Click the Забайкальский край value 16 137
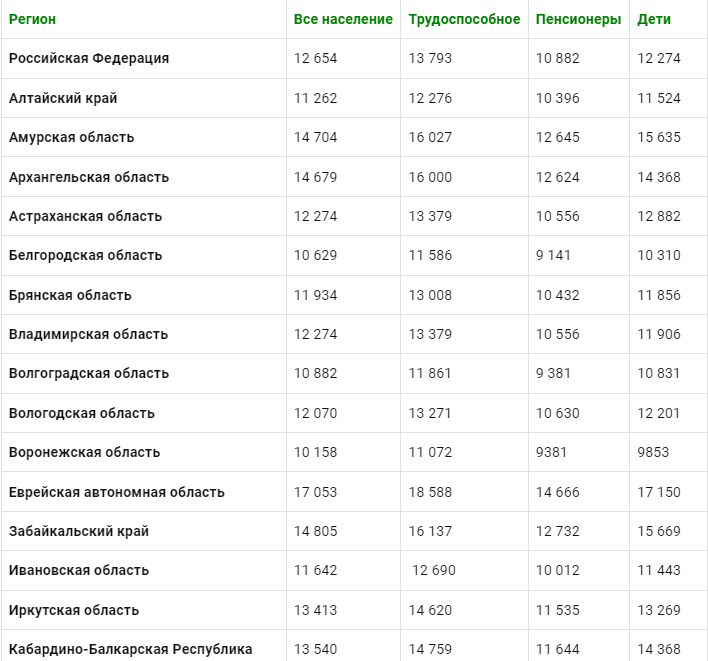 pos(430,531)
